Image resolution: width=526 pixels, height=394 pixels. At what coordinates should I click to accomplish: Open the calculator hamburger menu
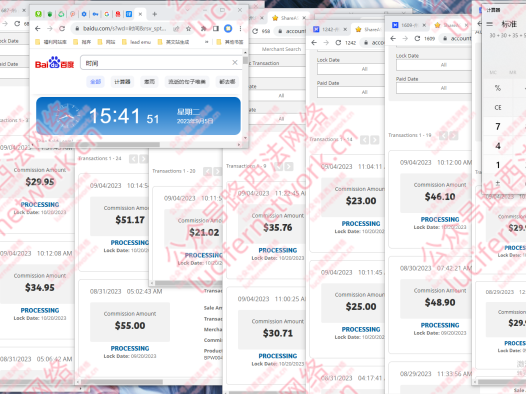tap(490, 24)
